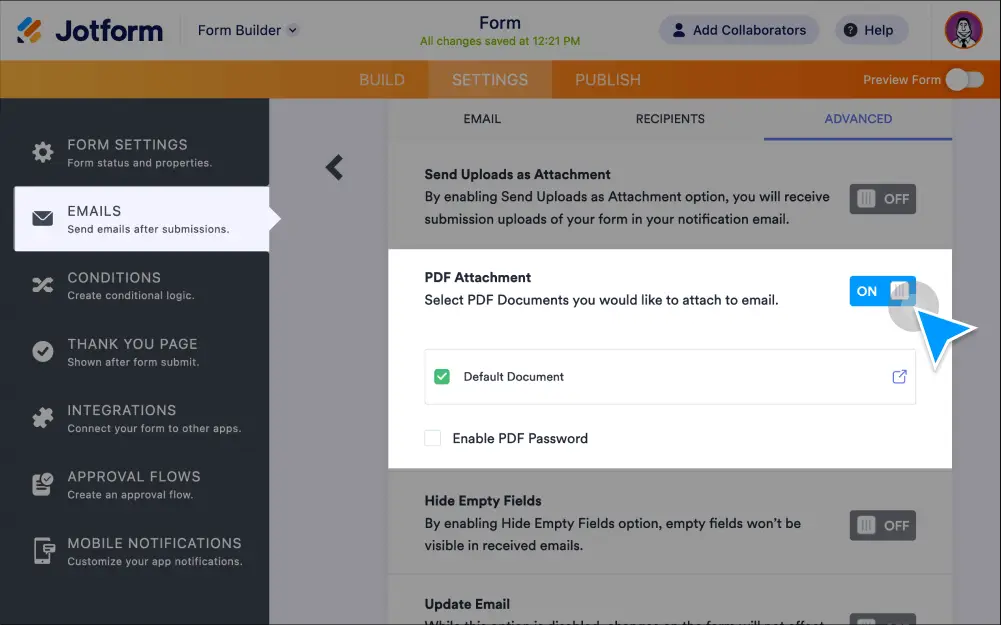The image size is (1001, 625).
Task: Check the Enable PDF Password box
Action: [x=435, y=438]
